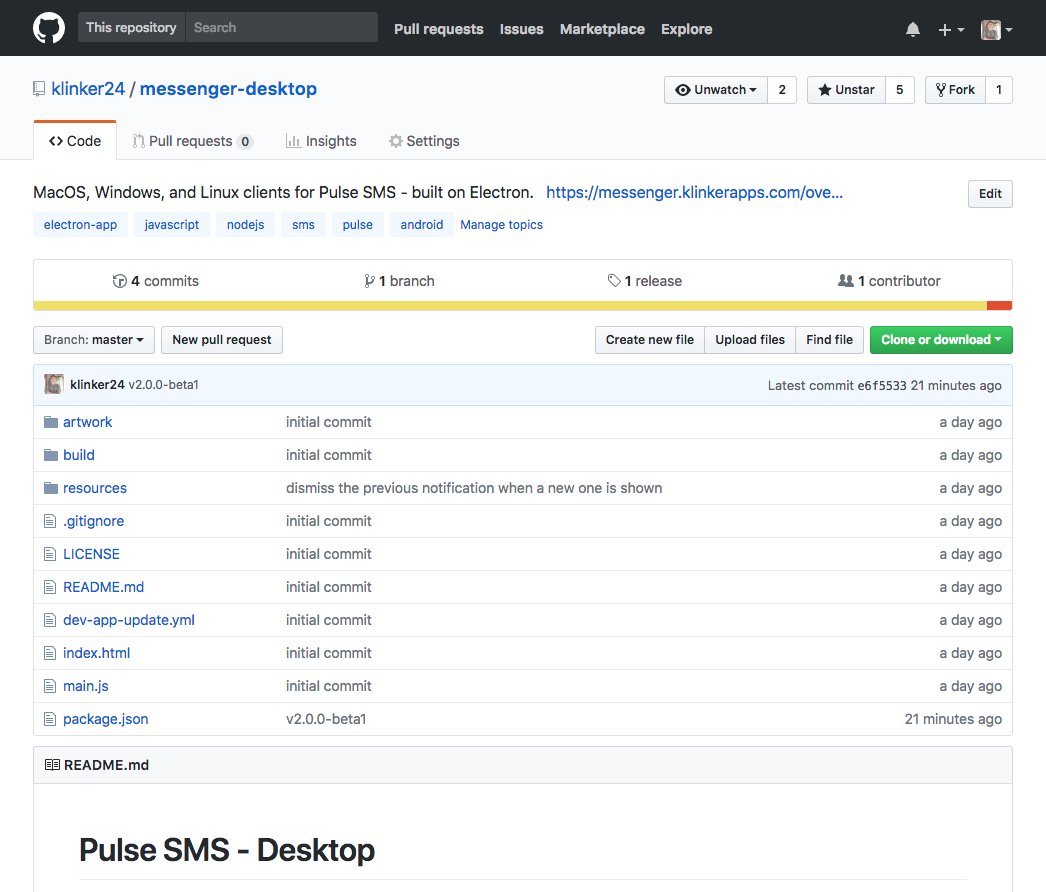Select the sms topic
The width and height of the screenshot is (1046, 892).
303,225
